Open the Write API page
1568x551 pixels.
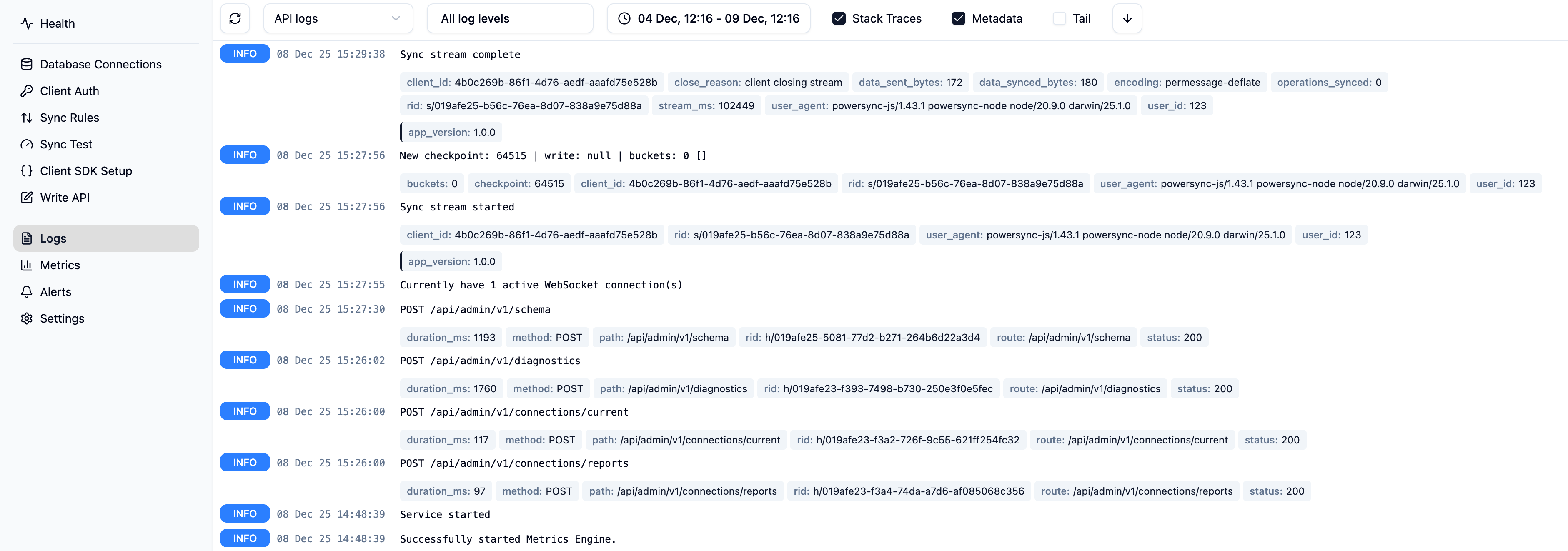65,198
